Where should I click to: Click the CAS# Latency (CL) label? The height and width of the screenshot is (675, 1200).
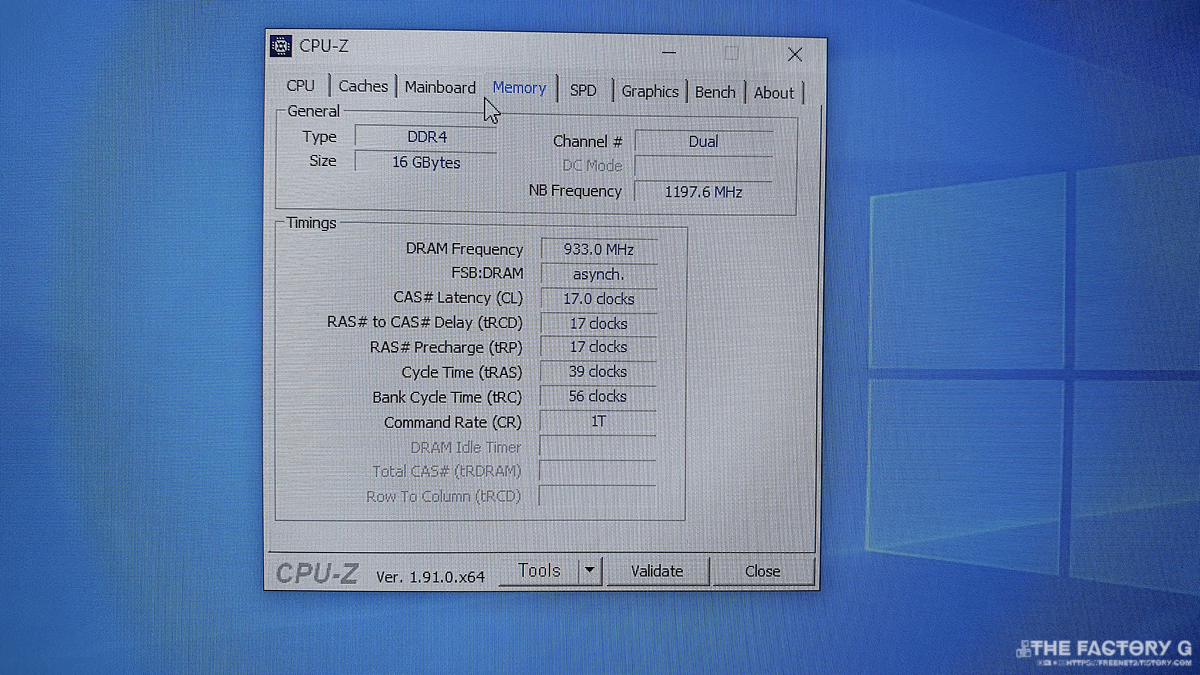pyautogui.click(x=458, y=298)
